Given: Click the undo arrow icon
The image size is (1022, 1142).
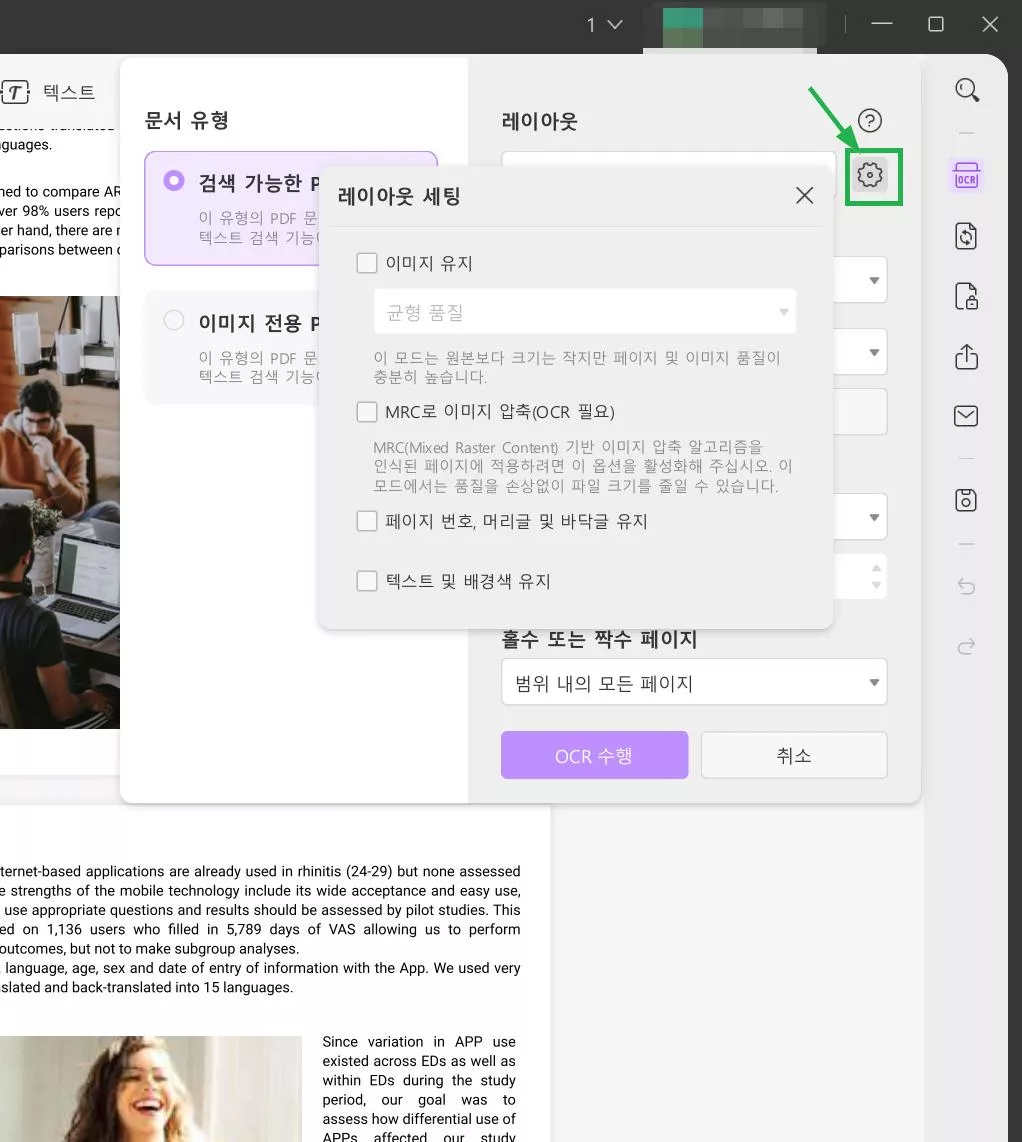Looking at the screenshot, I should click(x=966, y=586).
